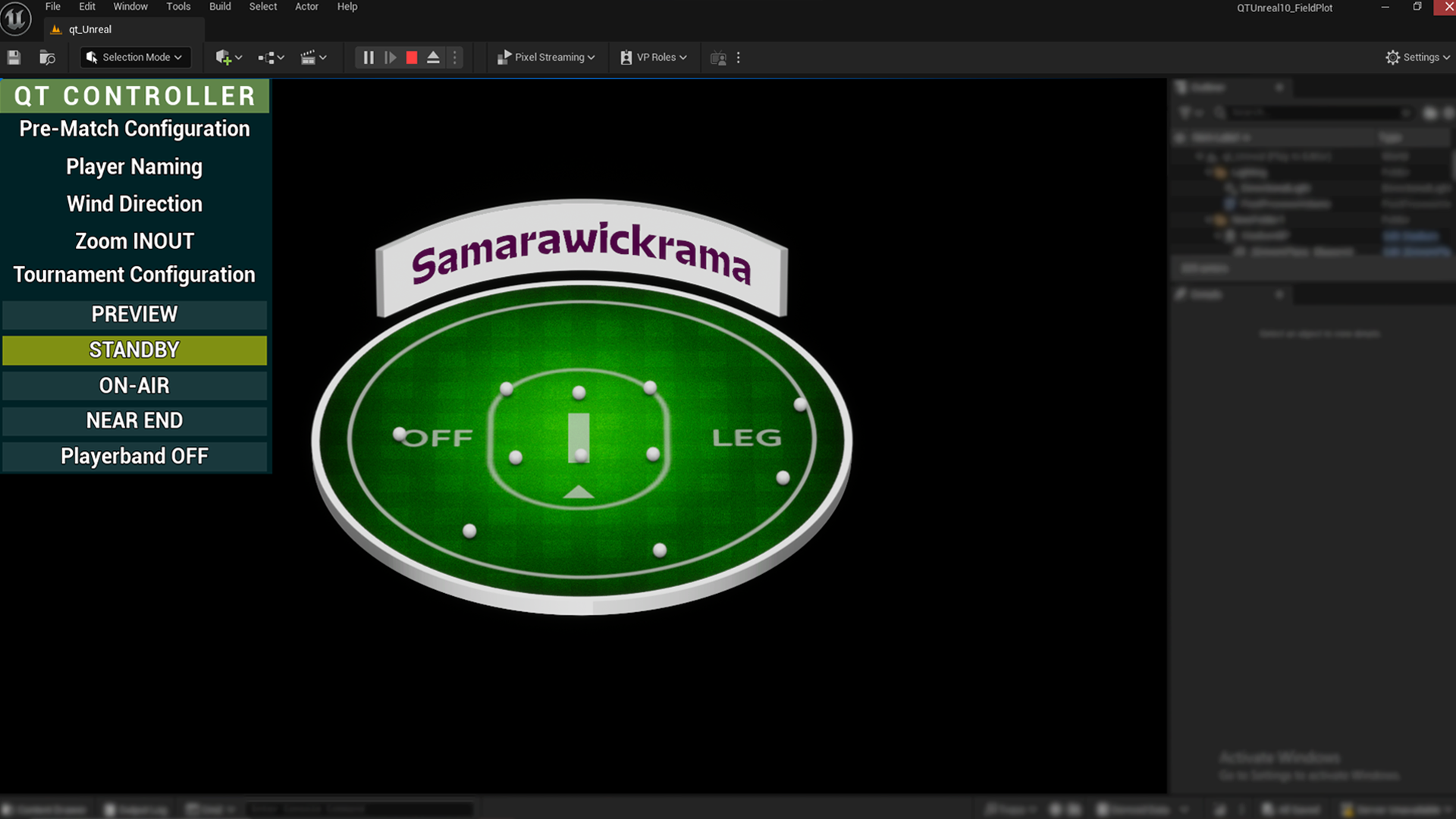The height and width of the screenshot is (819, 1456).
Task: Click the Save current level icon
Action: point(14,58)
